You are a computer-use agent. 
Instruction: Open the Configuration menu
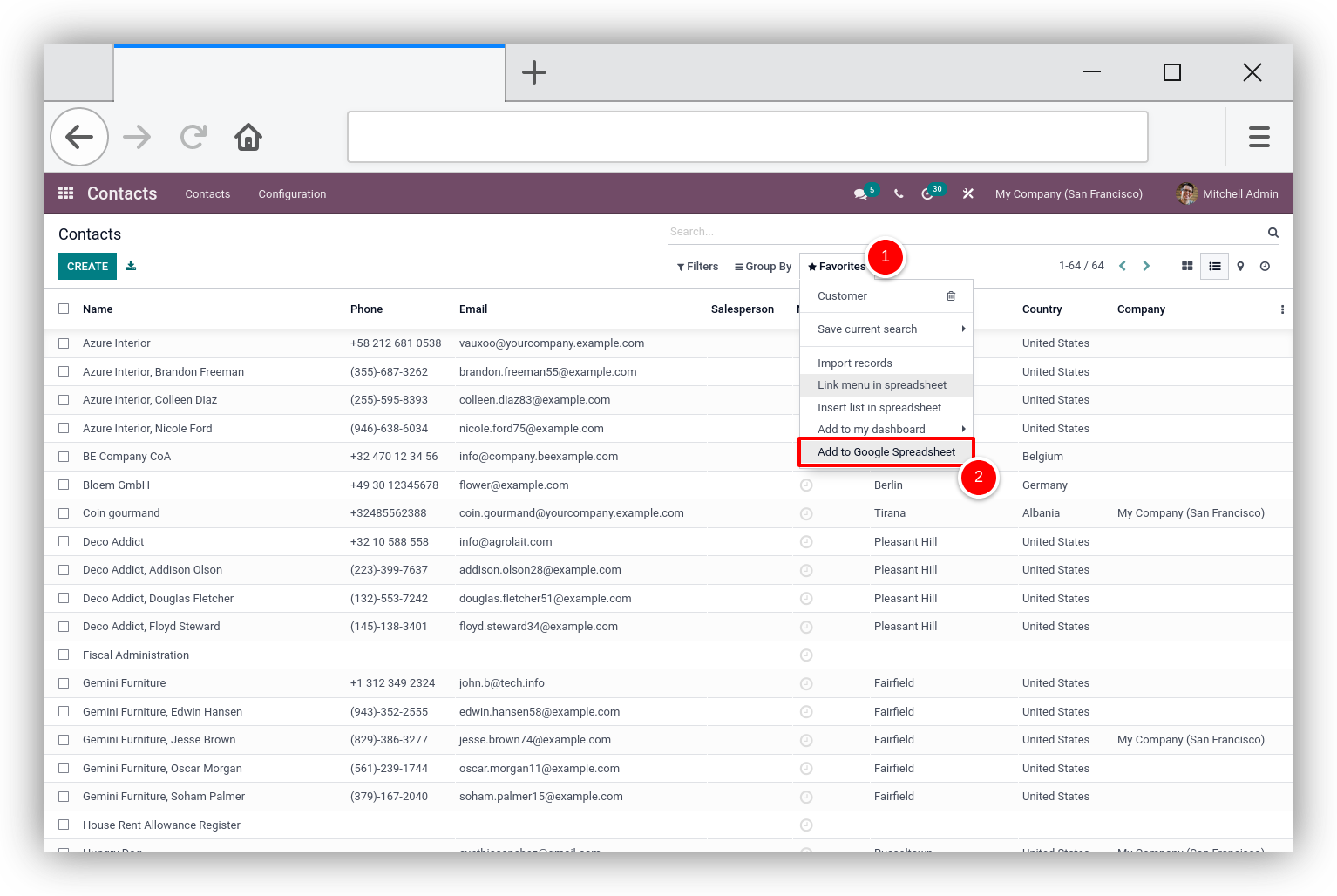point(292,194)
